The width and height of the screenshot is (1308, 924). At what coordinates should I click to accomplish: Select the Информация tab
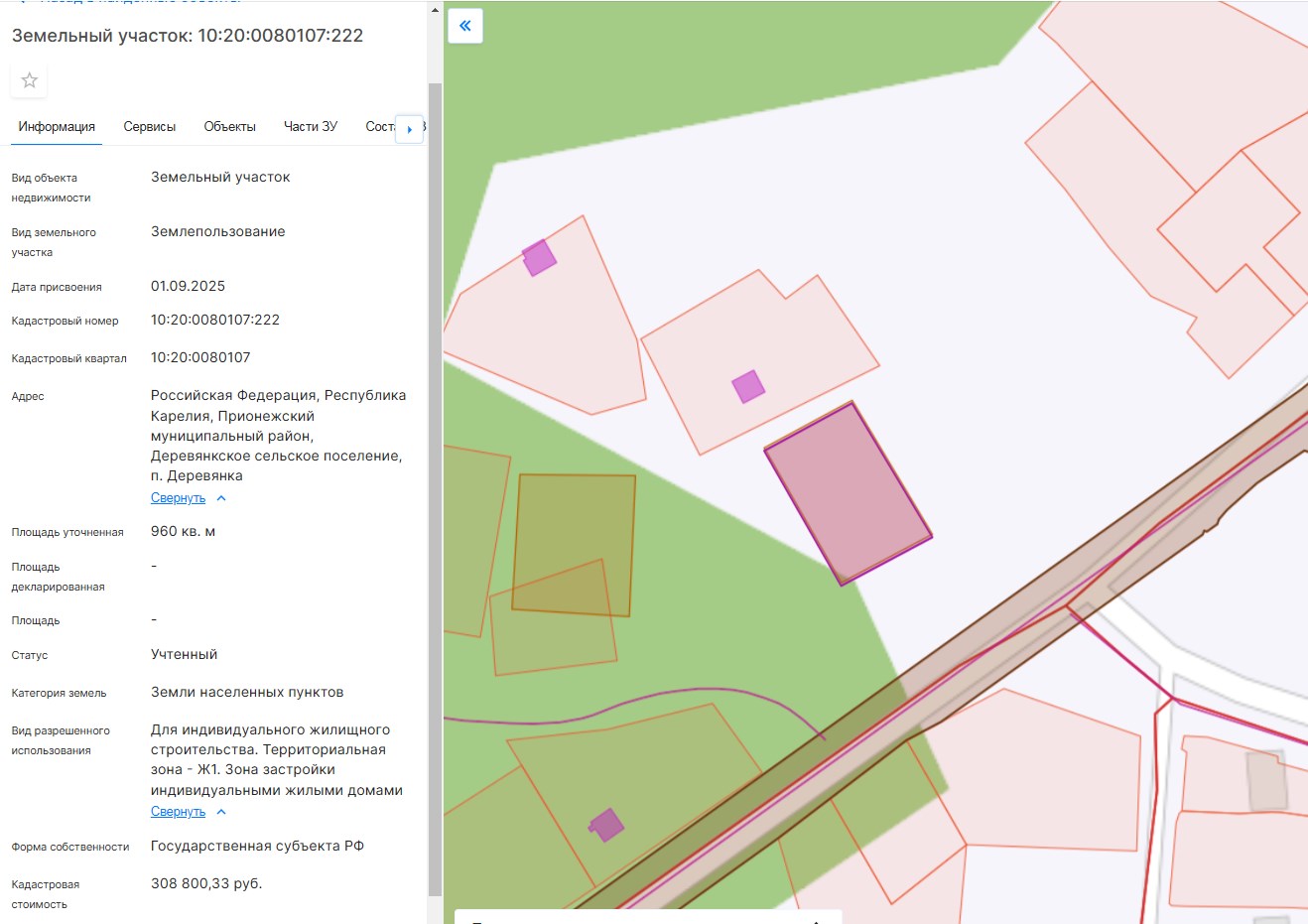(57, 127)
